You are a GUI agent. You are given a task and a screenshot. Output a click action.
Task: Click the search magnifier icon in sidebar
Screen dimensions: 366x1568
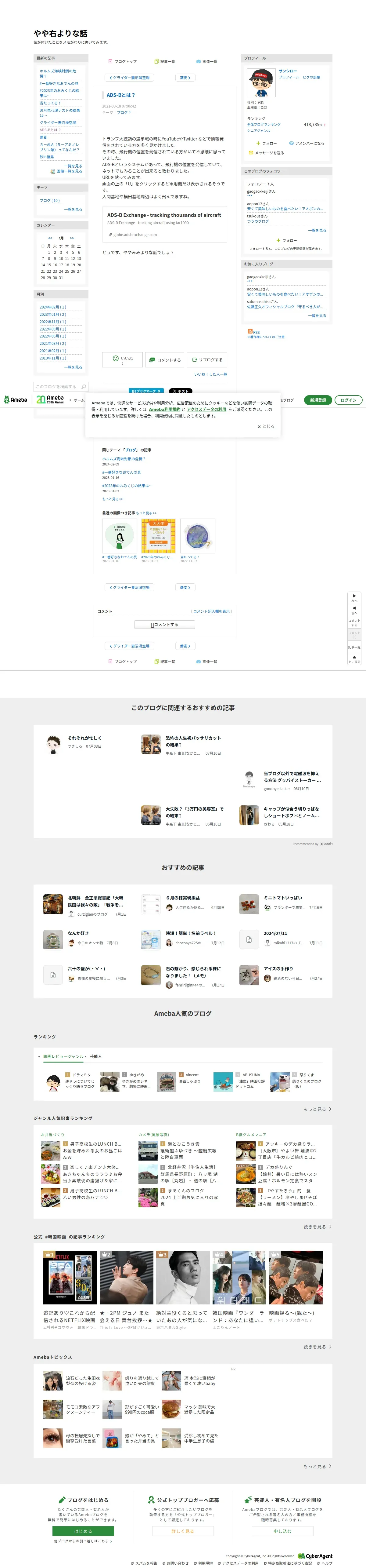coord(84,387)
